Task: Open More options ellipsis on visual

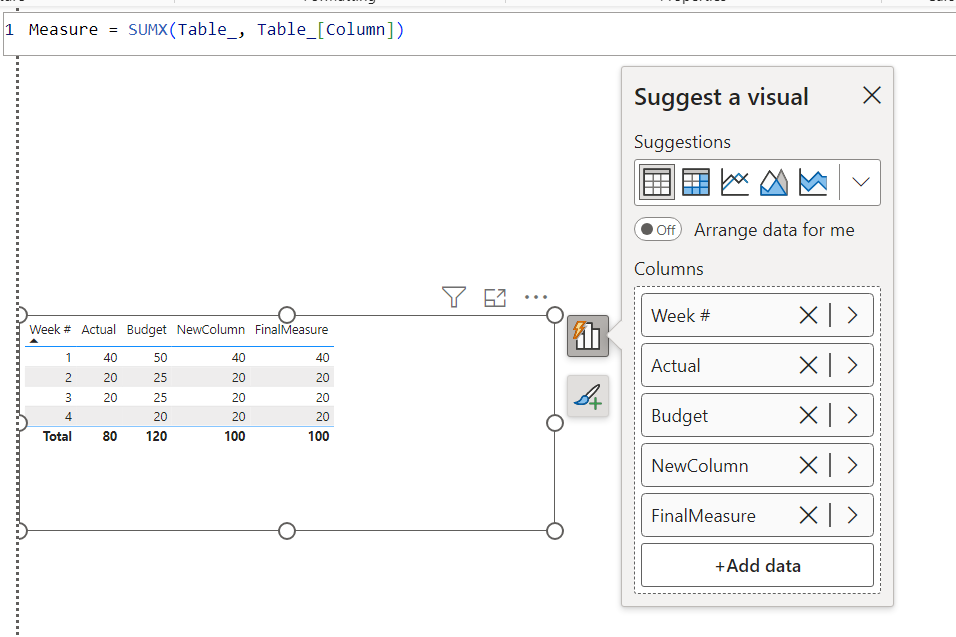Action: point(536,297)
